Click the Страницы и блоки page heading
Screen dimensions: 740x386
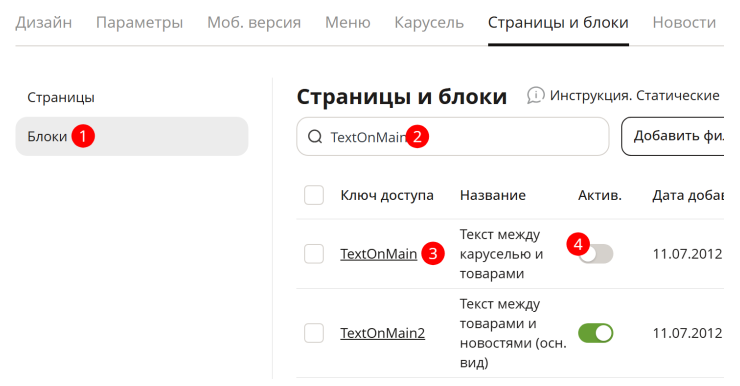[x=402, y=97]
